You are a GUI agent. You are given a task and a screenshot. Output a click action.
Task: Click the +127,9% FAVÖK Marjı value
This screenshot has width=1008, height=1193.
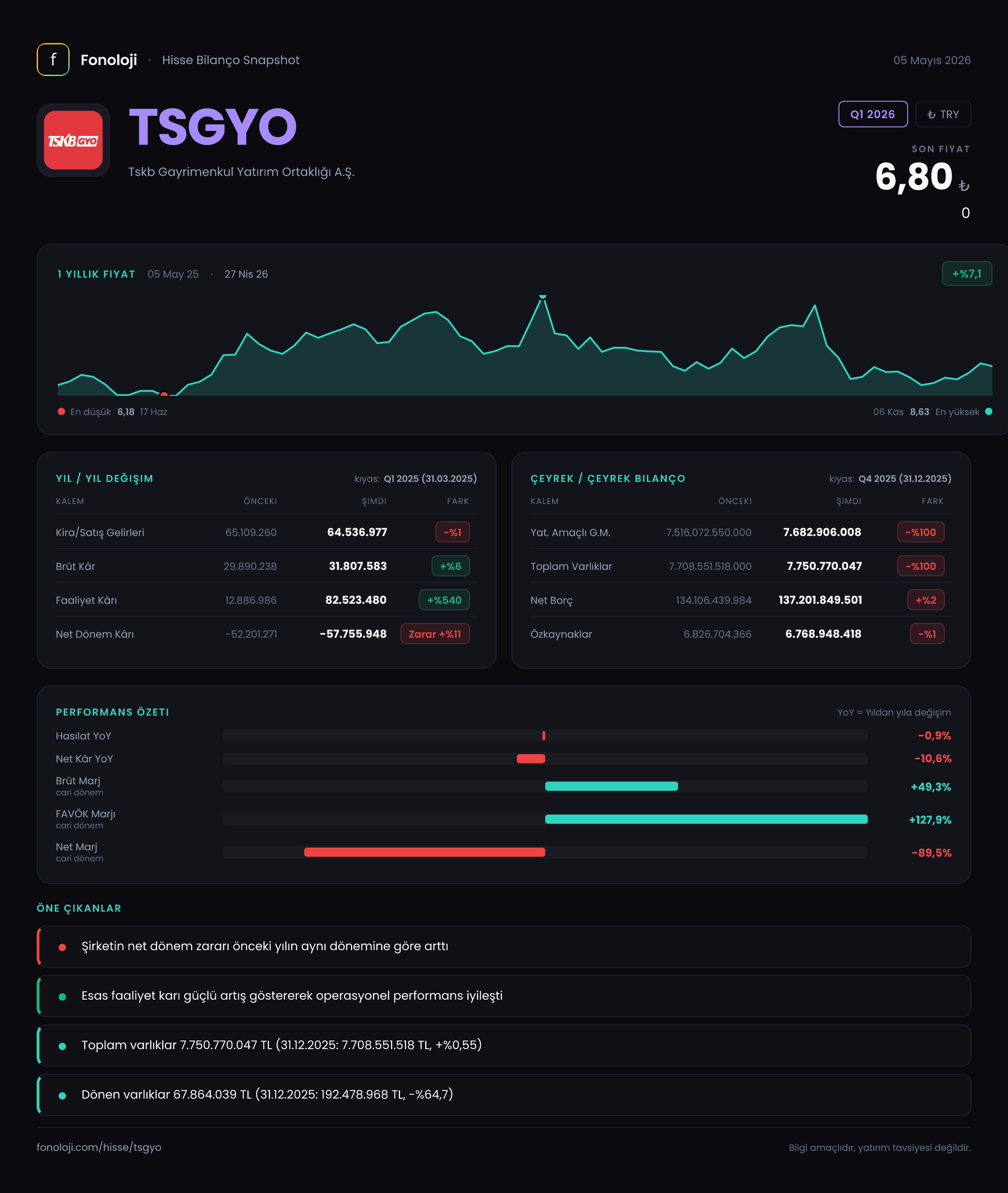click(x=930, y=820)
